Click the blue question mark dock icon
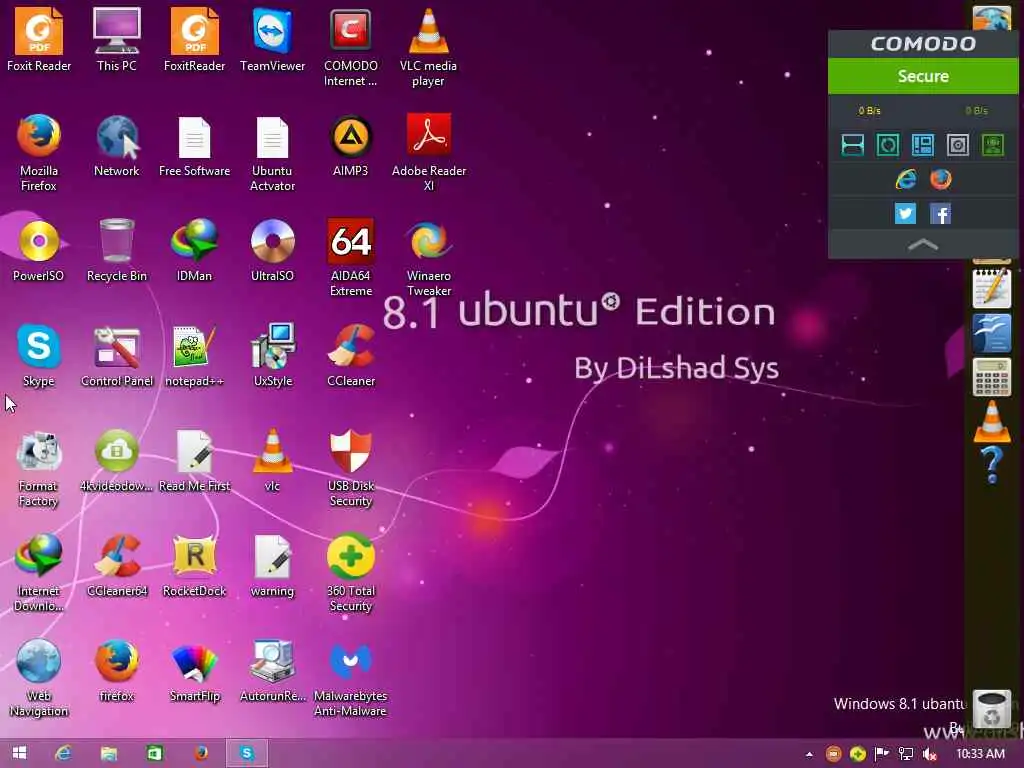This screenshot has height=768, width=1024. pyautogui.click(x=991, y=465)
